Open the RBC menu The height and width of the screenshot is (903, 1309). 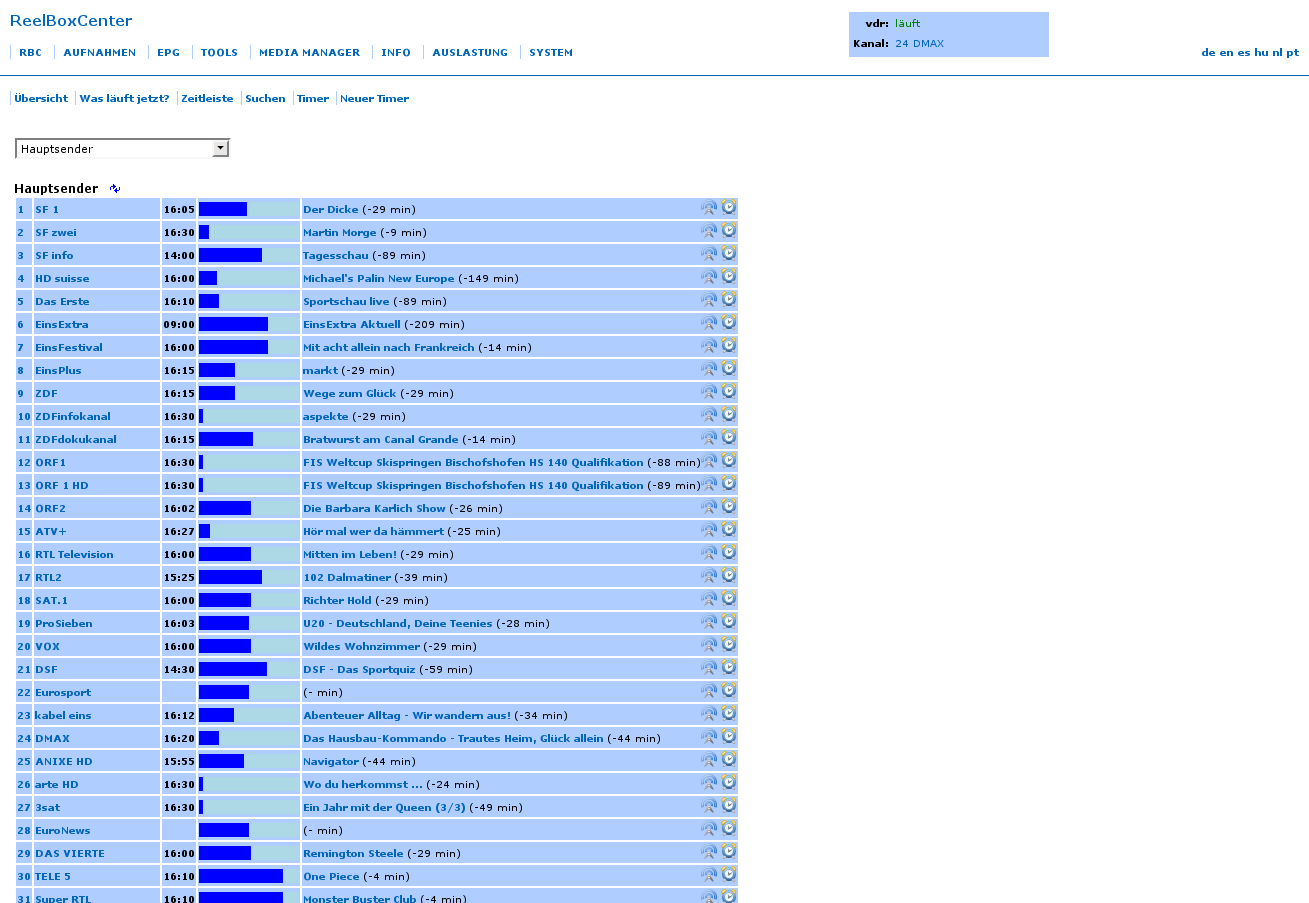(30, 53)
